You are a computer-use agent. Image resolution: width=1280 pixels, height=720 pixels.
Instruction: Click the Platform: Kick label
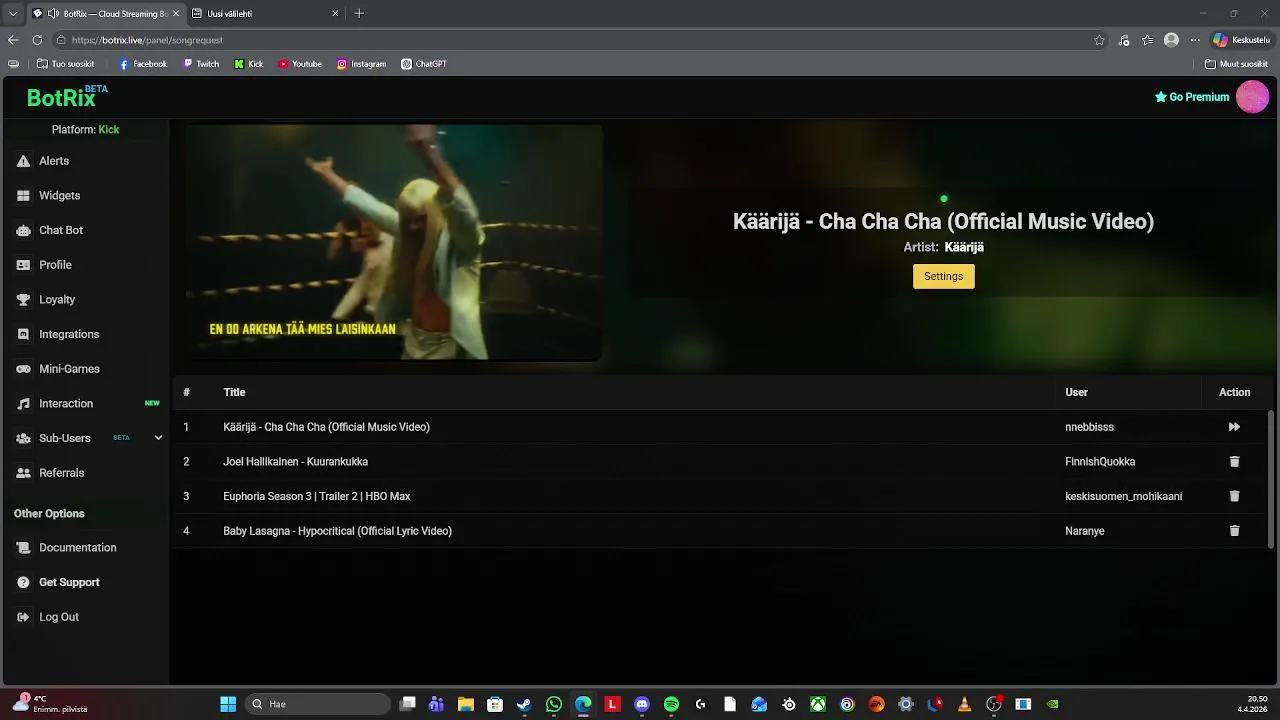(85, 130)
